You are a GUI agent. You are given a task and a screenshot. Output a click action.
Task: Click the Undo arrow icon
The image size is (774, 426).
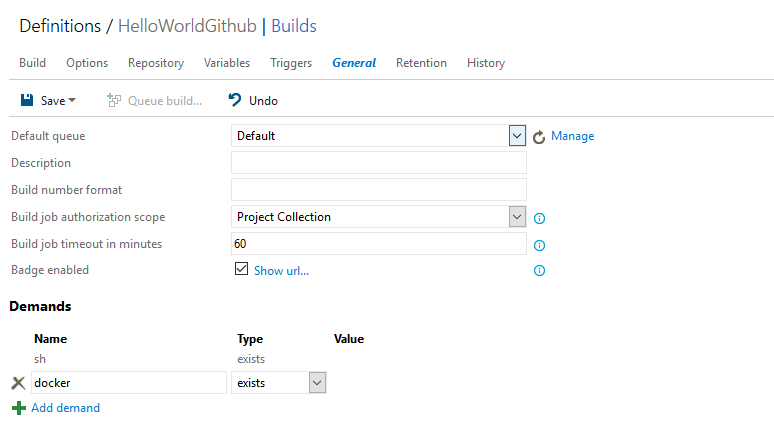[234, 100]
